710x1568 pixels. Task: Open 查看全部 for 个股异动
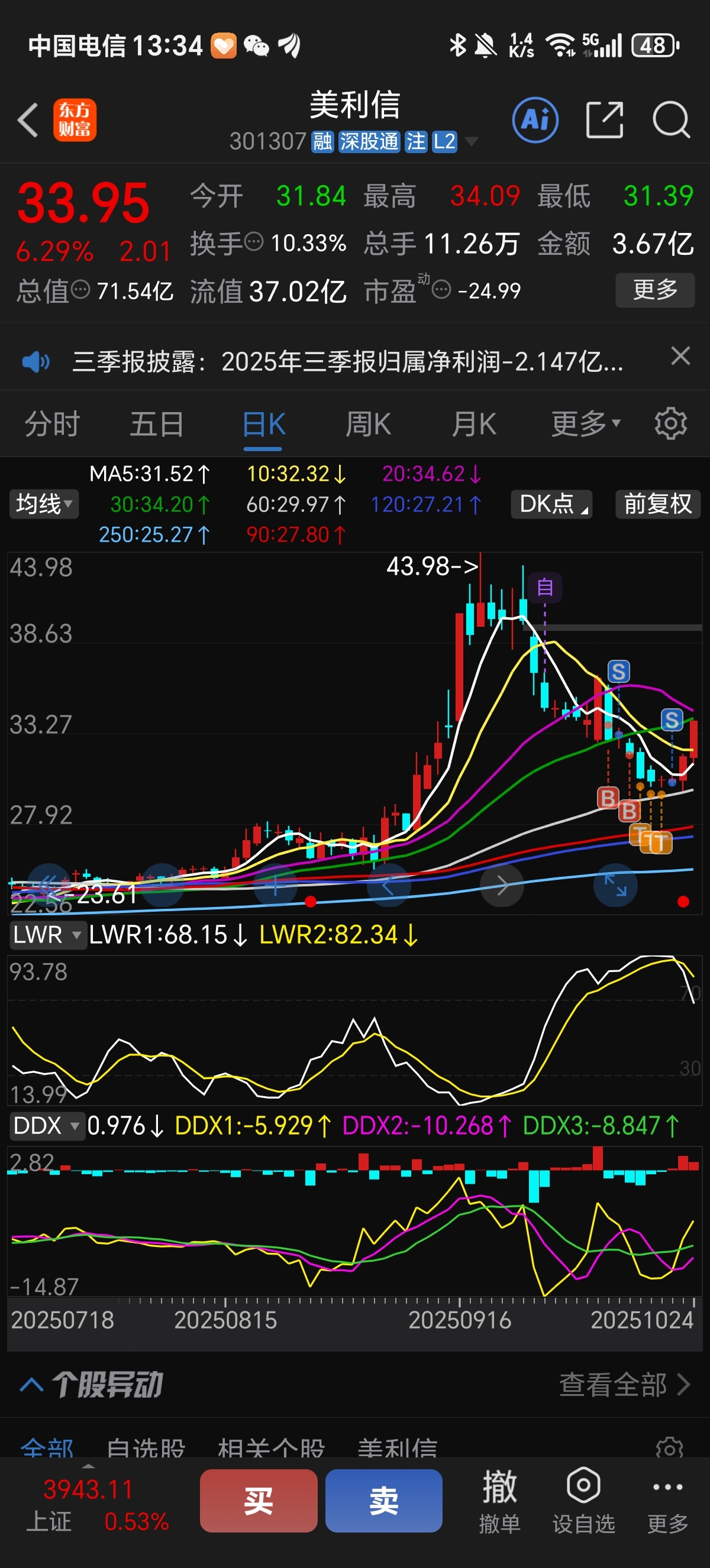625,1384
